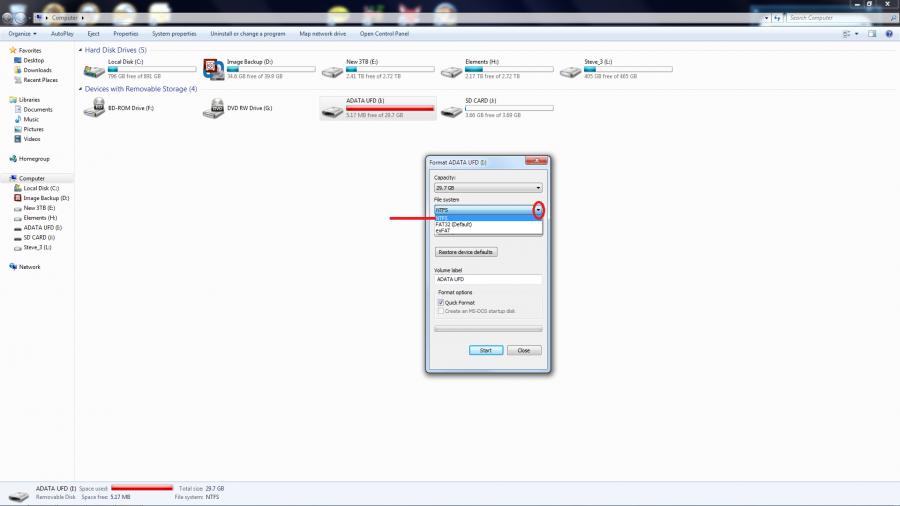The image size is (900, 506).
Task: Select New 3TB (E:) in navigation tree
Action: tap(39, 208)
